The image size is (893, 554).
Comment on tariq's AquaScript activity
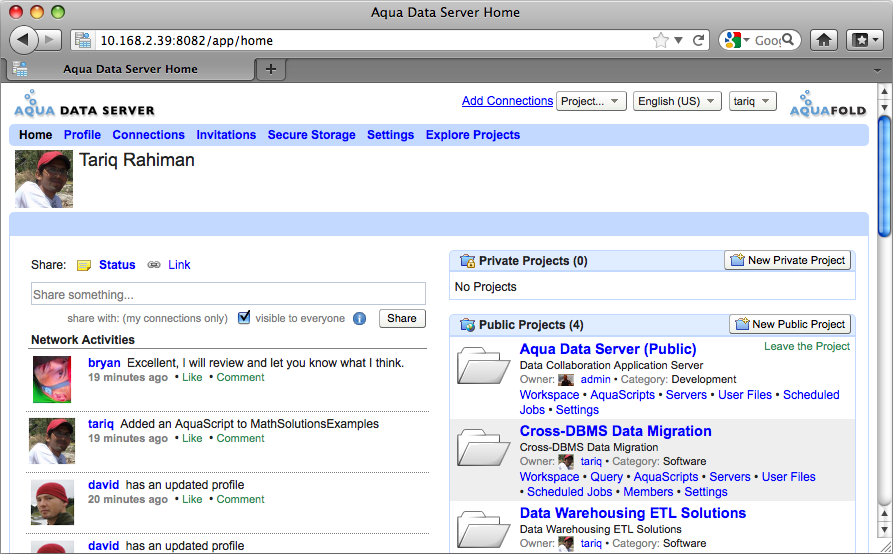[240, 438]
